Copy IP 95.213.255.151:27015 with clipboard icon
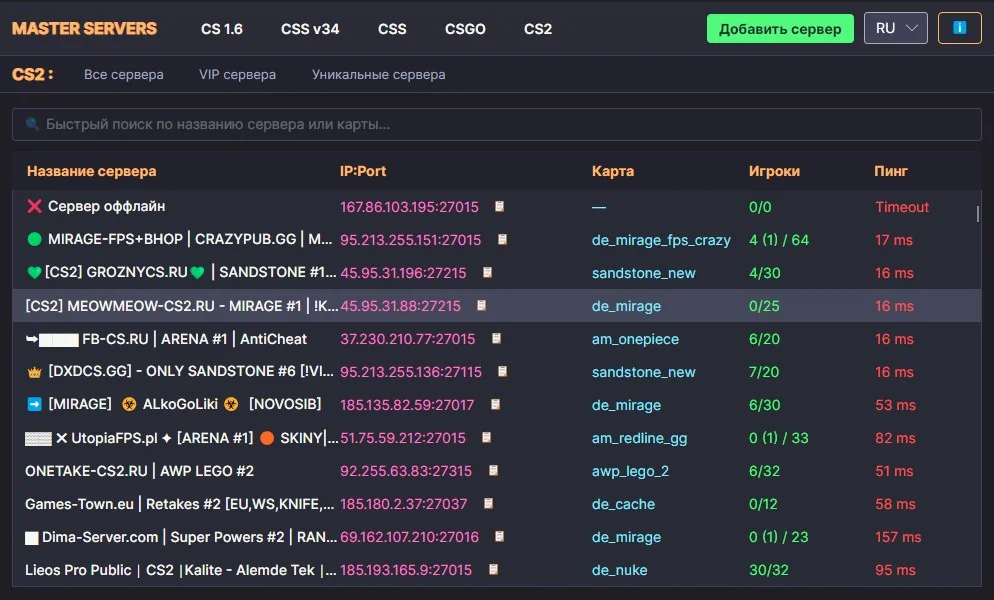 coord(502,239)
